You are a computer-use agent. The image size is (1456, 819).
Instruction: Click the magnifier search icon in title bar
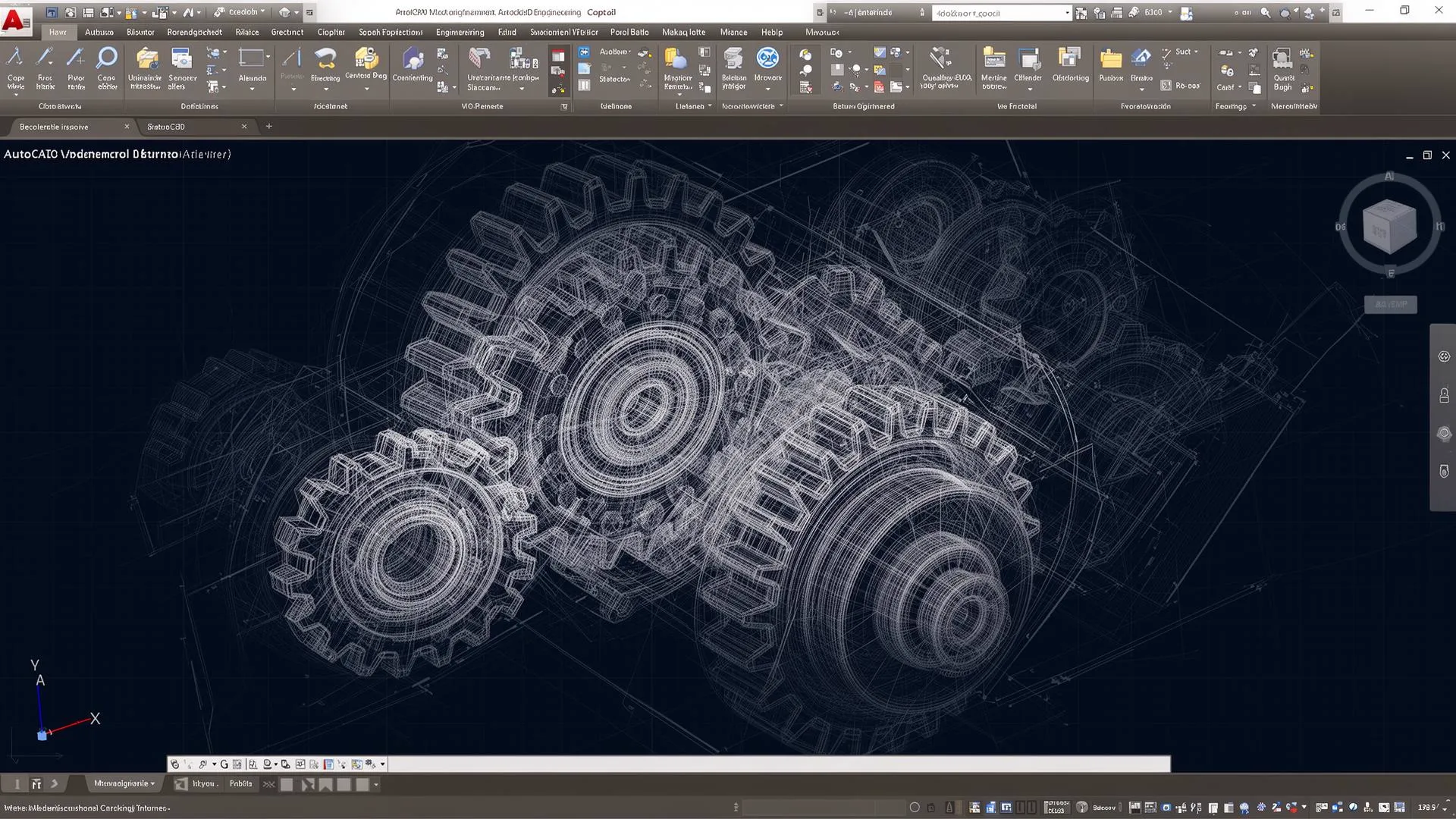[1265, 13]
